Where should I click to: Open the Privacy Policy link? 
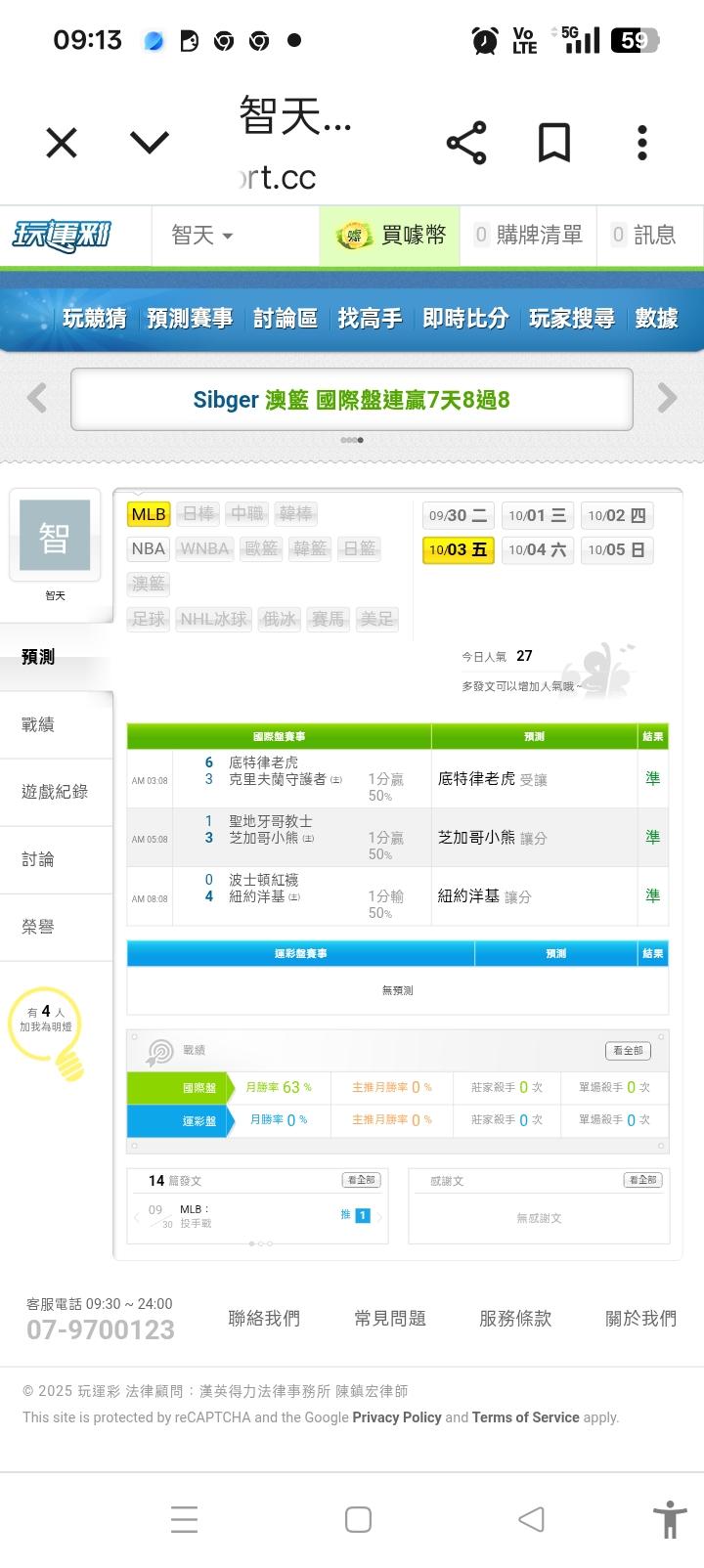(397, 1417)
